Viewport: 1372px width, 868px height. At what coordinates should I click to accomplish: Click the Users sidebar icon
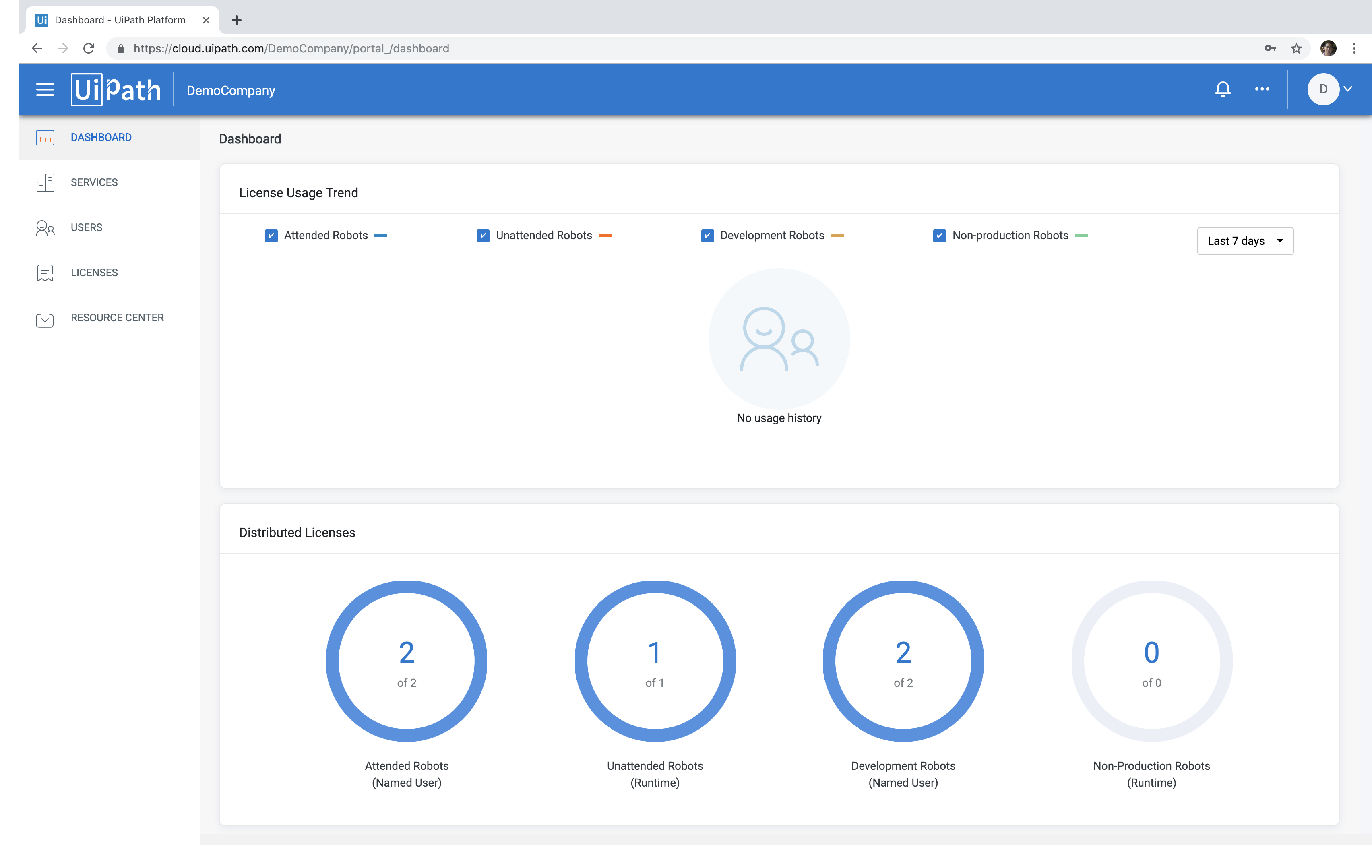(x=45, y=228)
